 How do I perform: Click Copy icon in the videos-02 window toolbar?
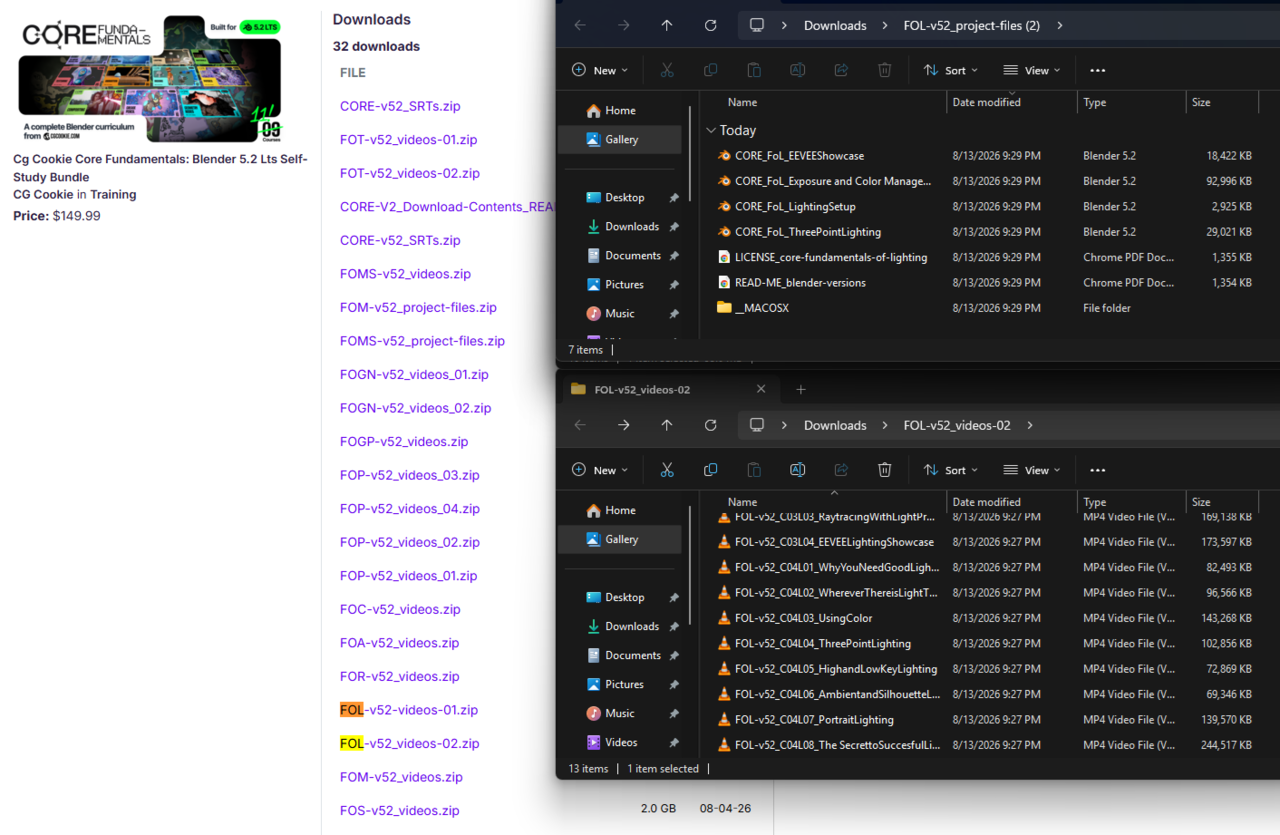(710, 470)
